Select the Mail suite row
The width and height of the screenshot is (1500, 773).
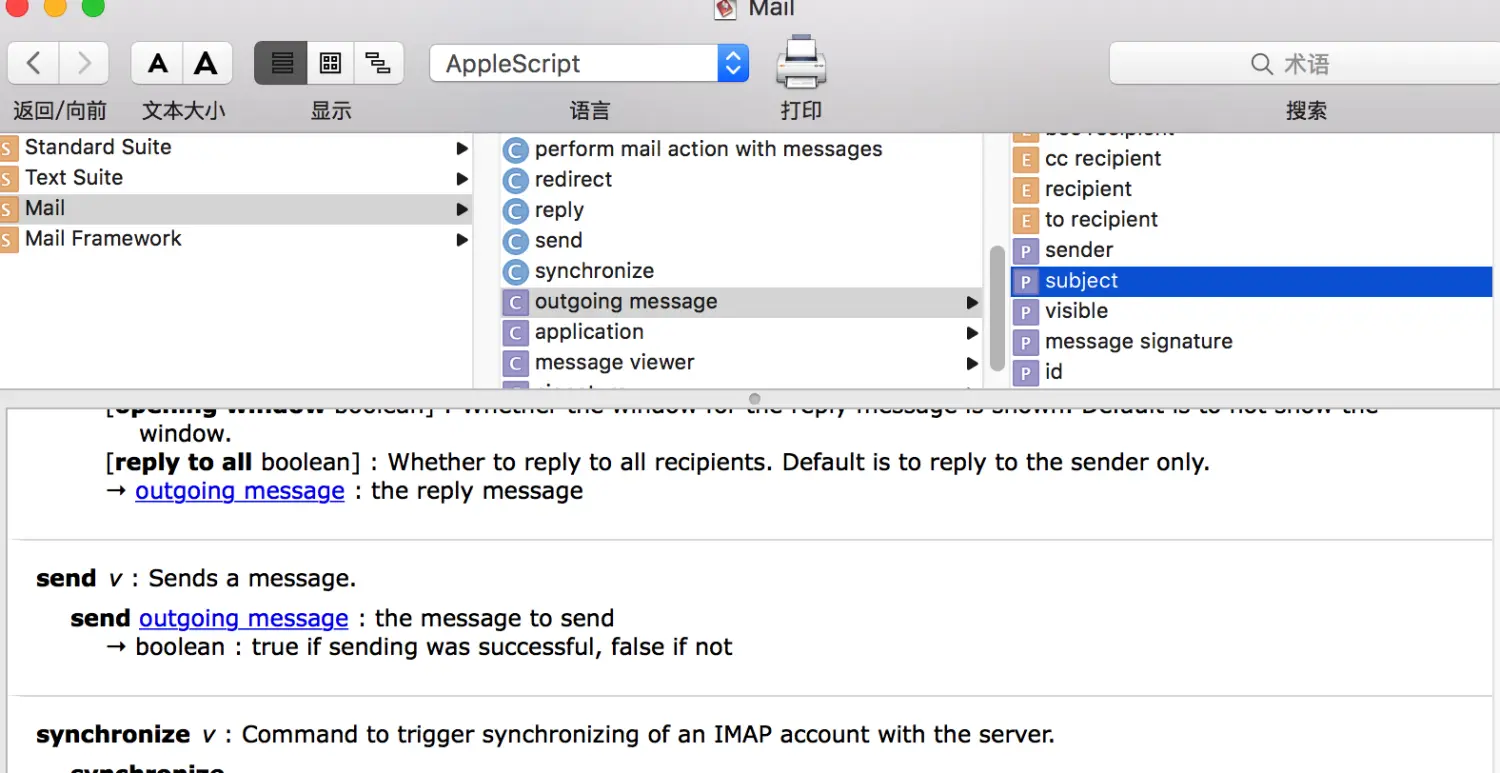(x=236, y=209)
